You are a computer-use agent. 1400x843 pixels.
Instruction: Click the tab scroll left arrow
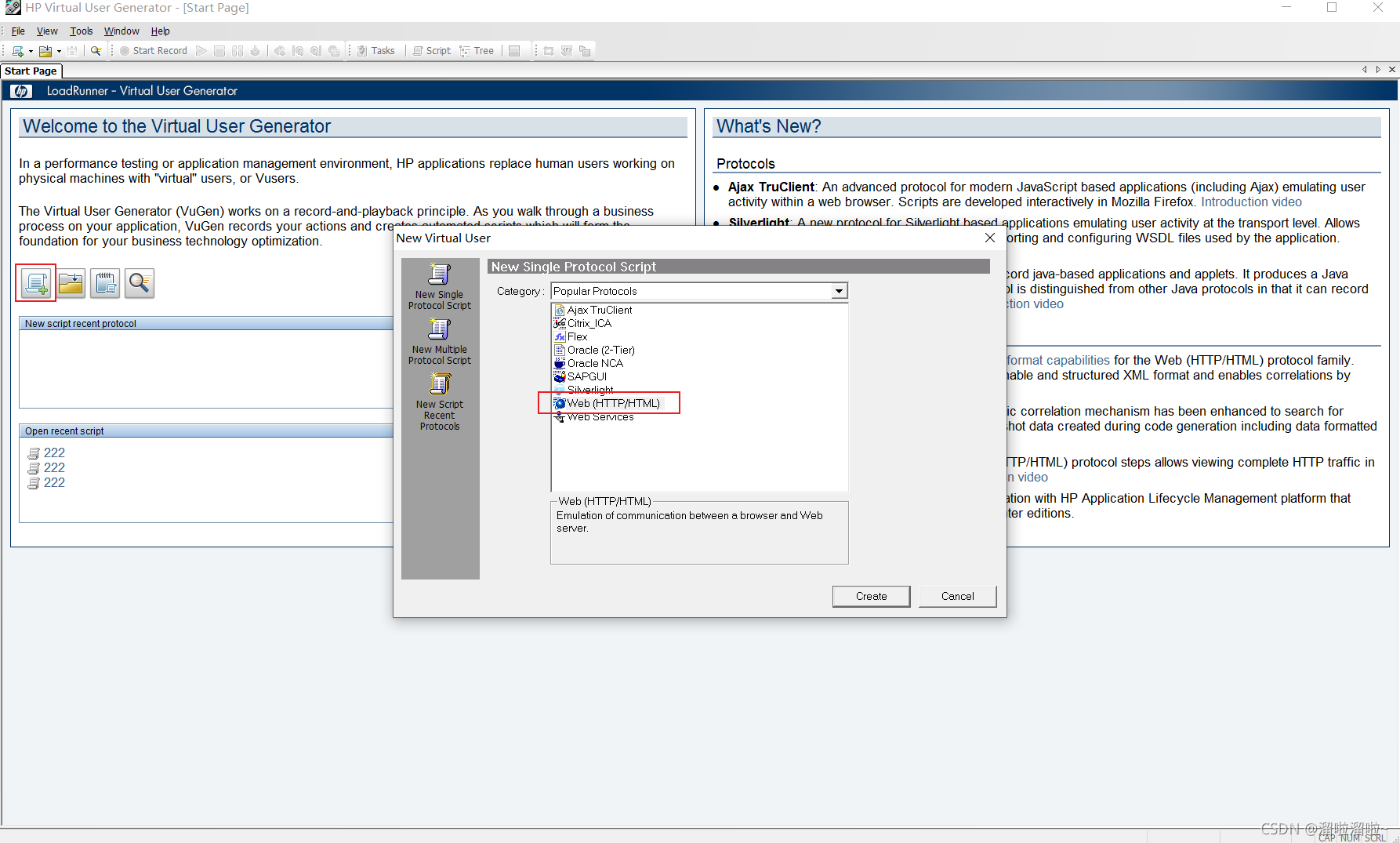click(1365, 70)
